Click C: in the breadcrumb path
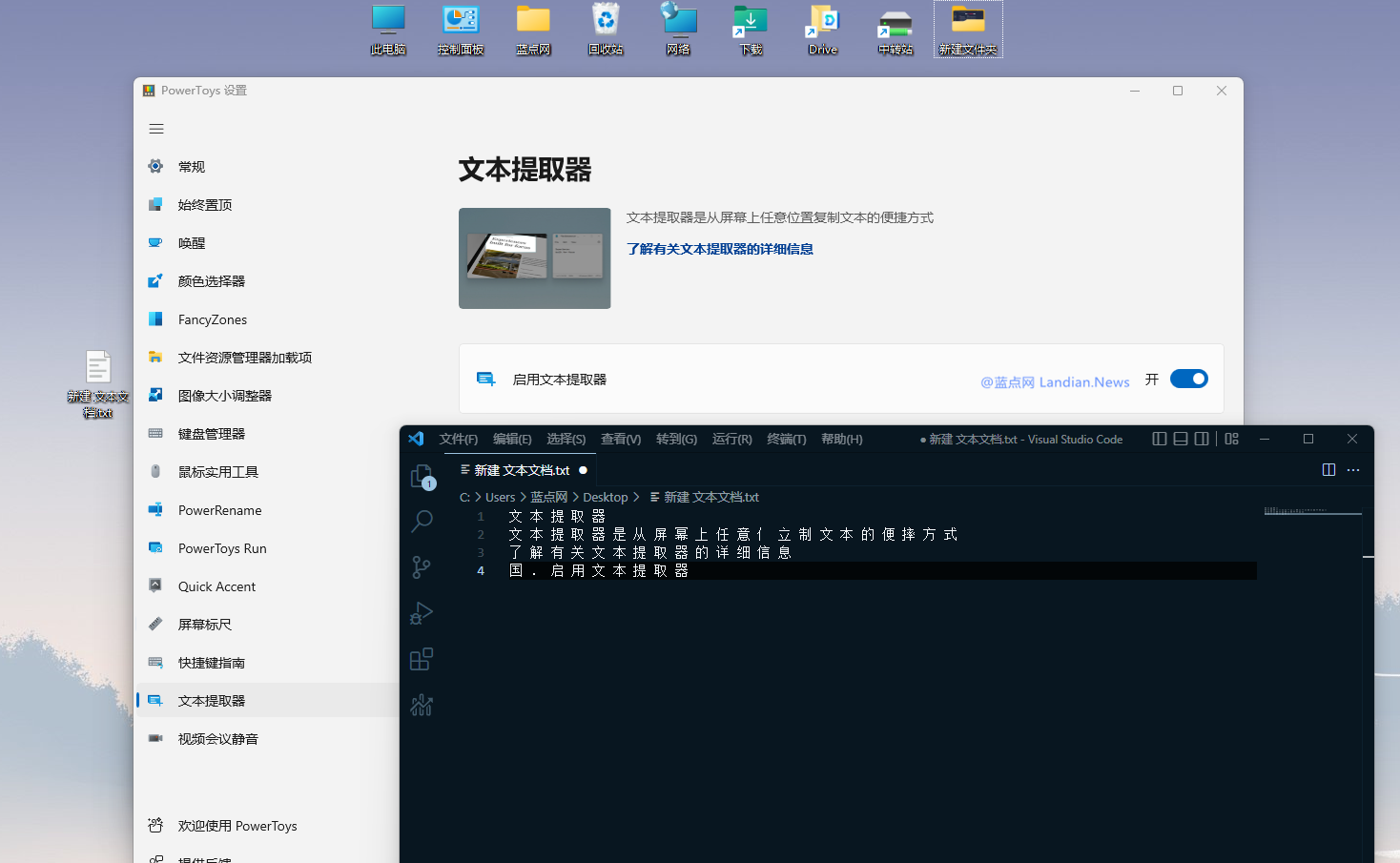This screenshot has height=863, width=1400. click(464, 497)
